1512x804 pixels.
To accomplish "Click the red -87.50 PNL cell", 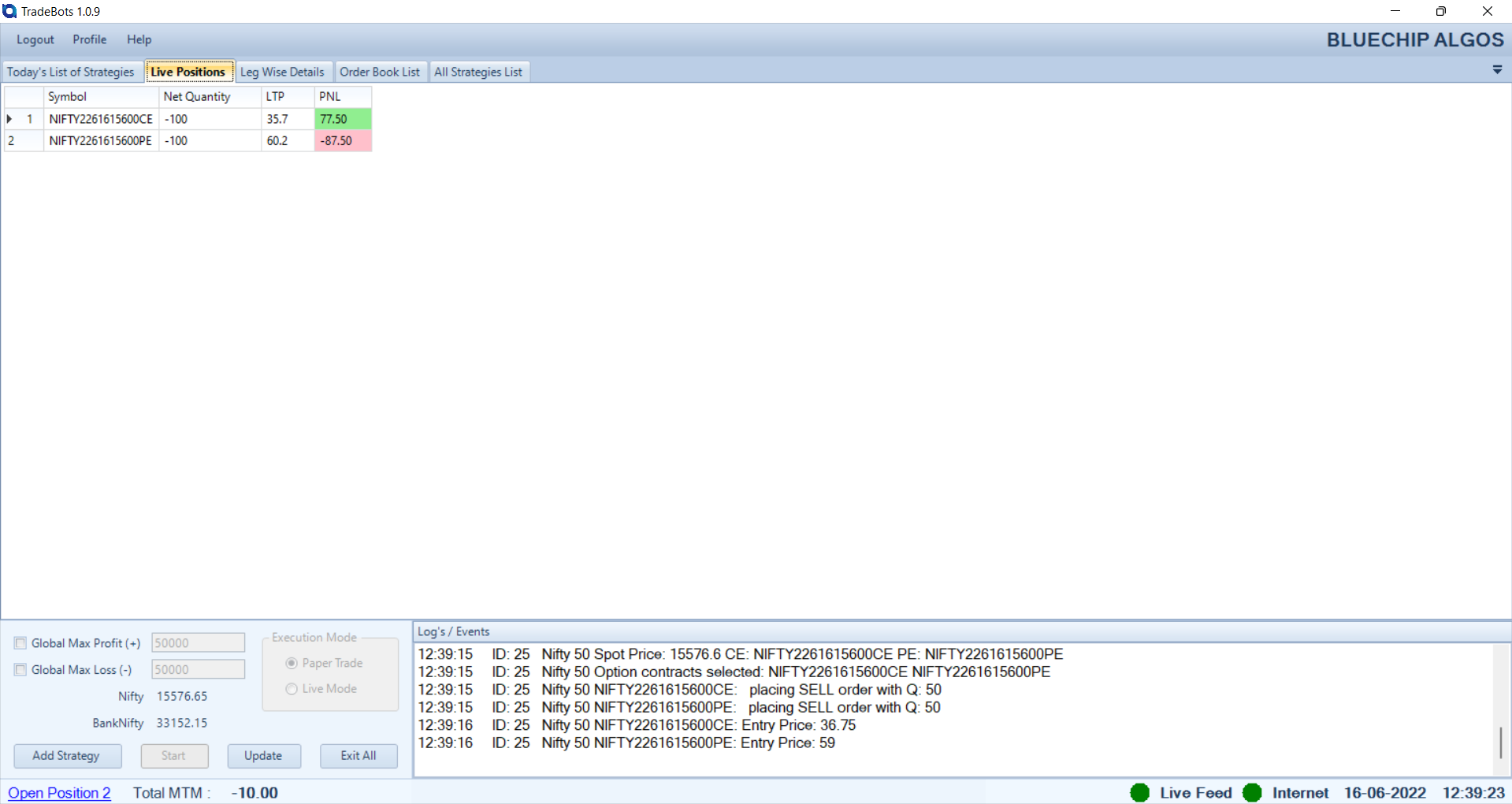I will pos(343,141).
